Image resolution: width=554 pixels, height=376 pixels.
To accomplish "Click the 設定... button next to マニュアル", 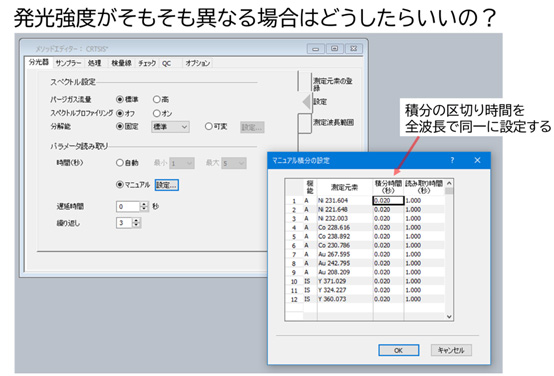I will [167, 185].
